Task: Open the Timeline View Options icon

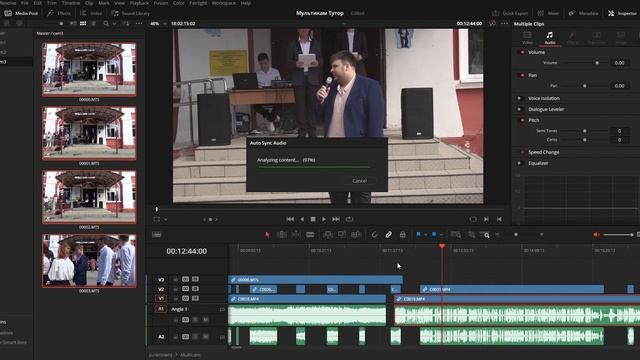Action: pos(157,235)
